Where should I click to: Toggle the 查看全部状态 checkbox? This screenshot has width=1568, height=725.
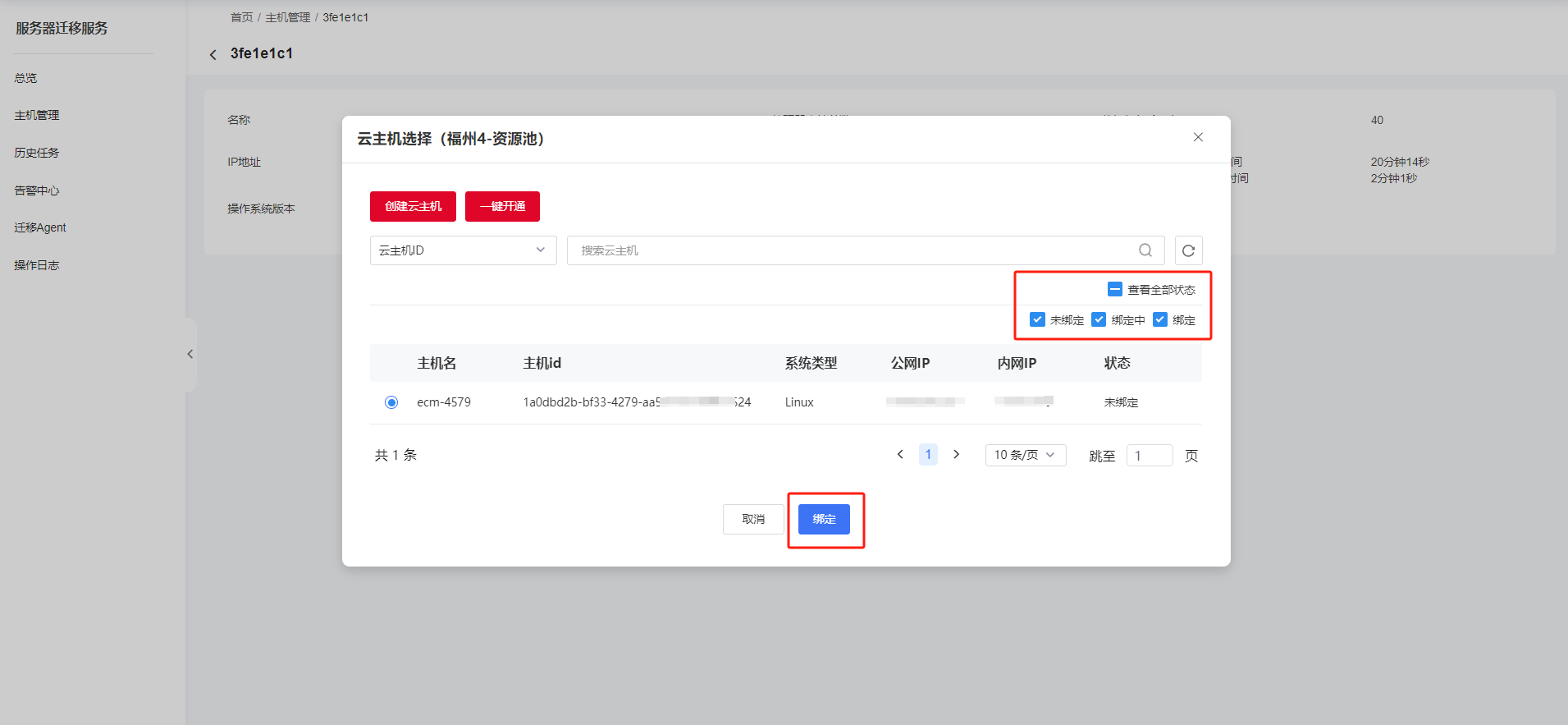1115,289
